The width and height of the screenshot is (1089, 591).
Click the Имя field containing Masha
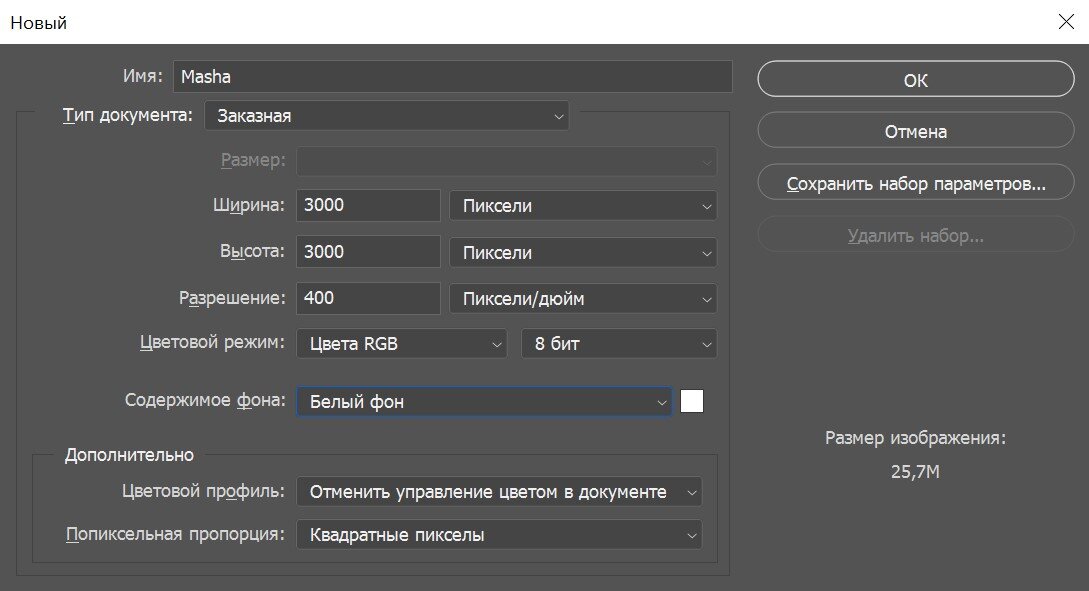tap(452, 76)
